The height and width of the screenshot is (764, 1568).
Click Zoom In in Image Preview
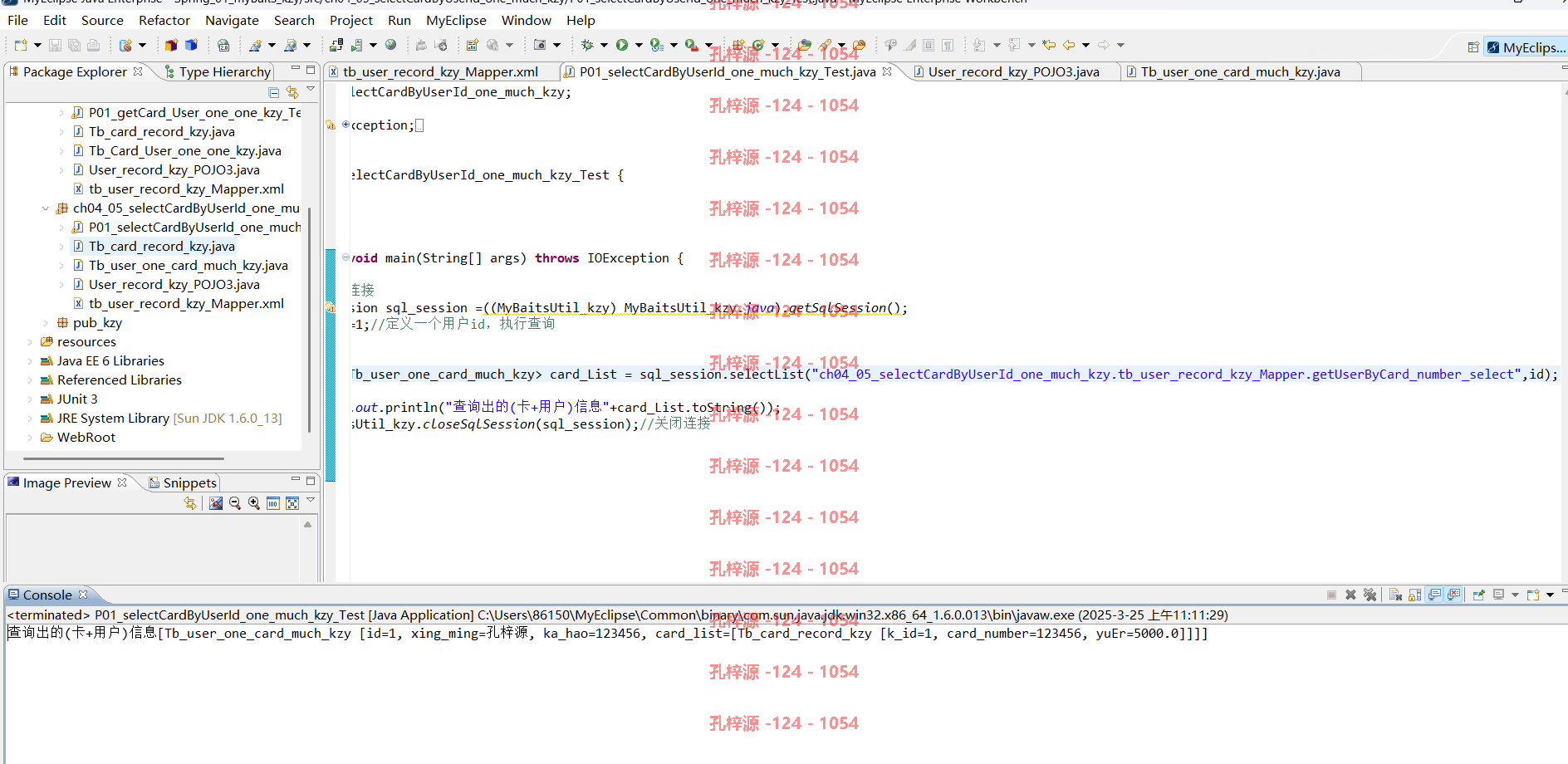pyautogui.click(x=254, y=503)
